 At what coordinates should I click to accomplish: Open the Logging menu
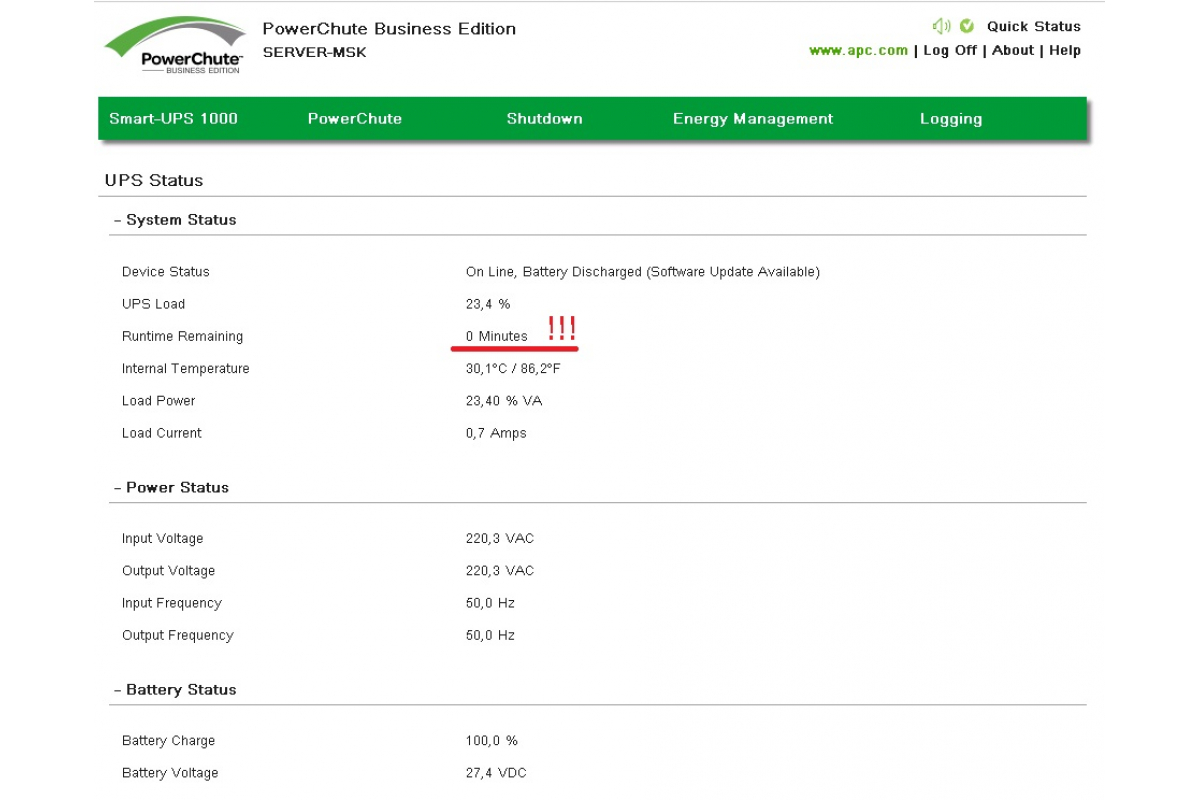click(x=951, y=119)
